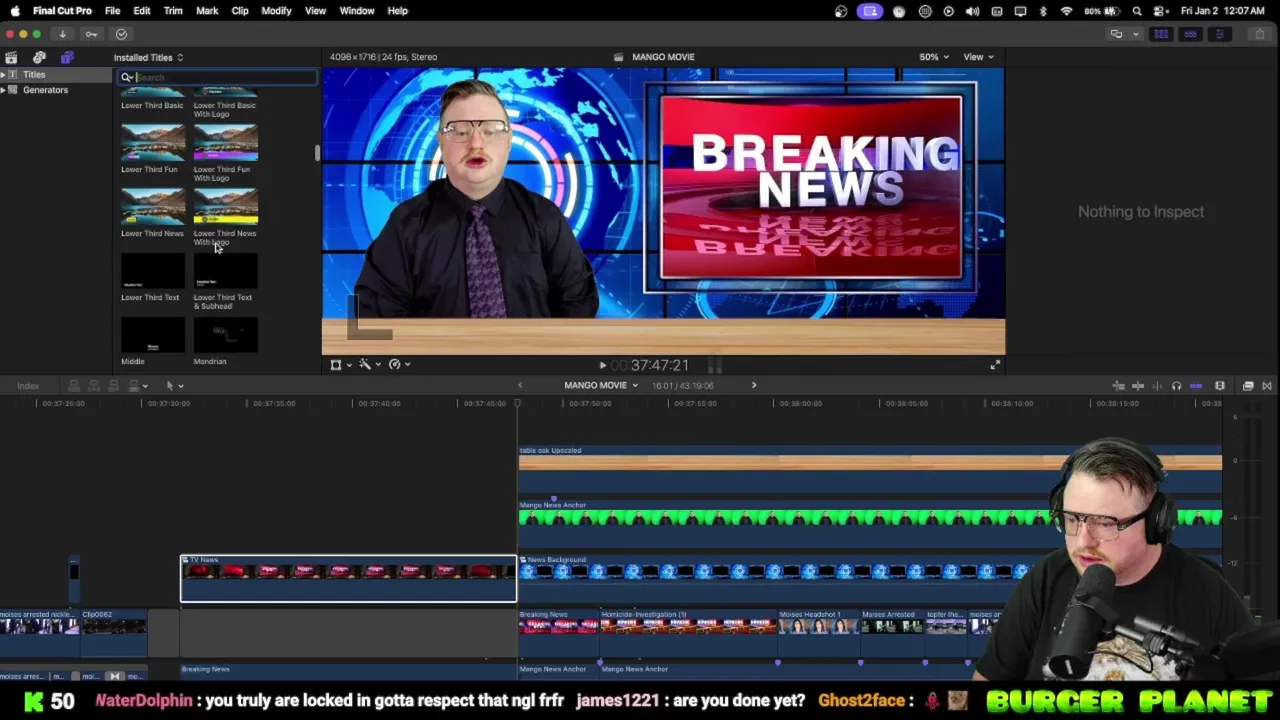Toggle the Timeline panel layout button
The image size is (1280, 720).
pyautogui.click(x=1190, y=34)
